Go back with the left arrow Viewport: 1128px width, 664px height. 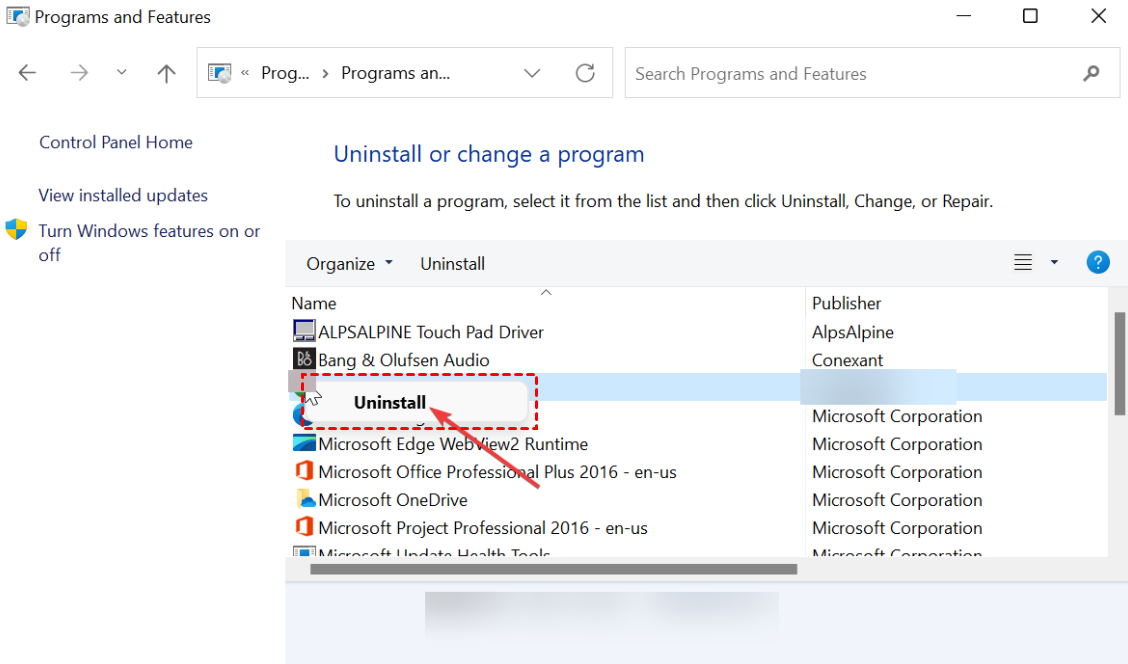click(27, 73)
